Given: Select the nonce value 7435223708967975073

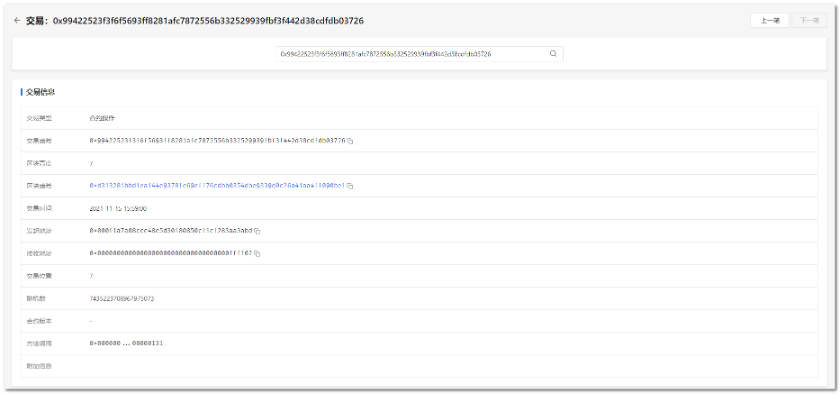Looking at the screenshot, I should (122, 299).
